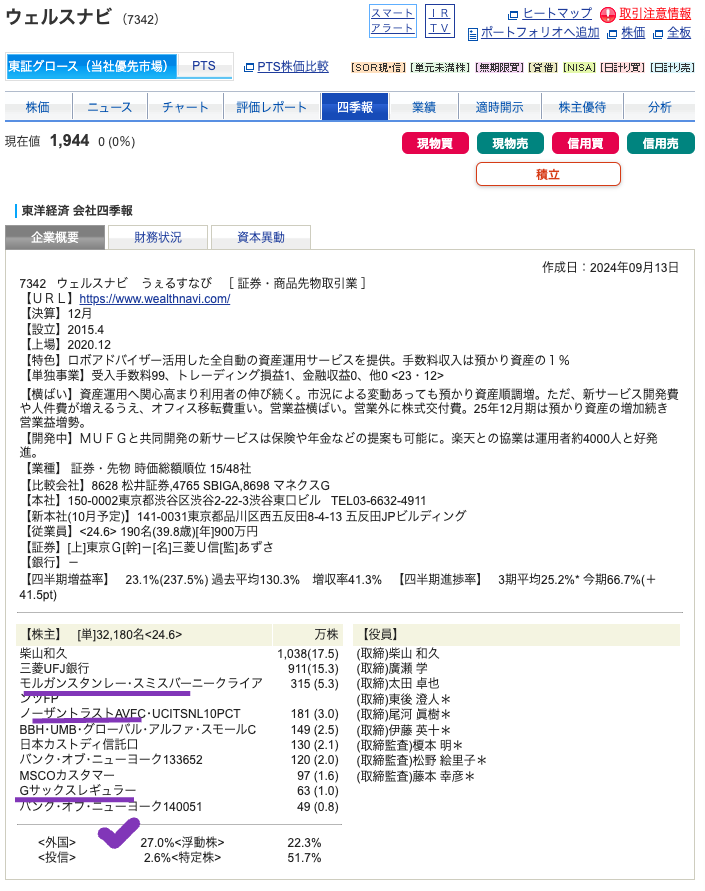This screenshot has width=705, height=891.
Task: Click shareholder row MSCOカスタマー
Action: pos(179,776)
